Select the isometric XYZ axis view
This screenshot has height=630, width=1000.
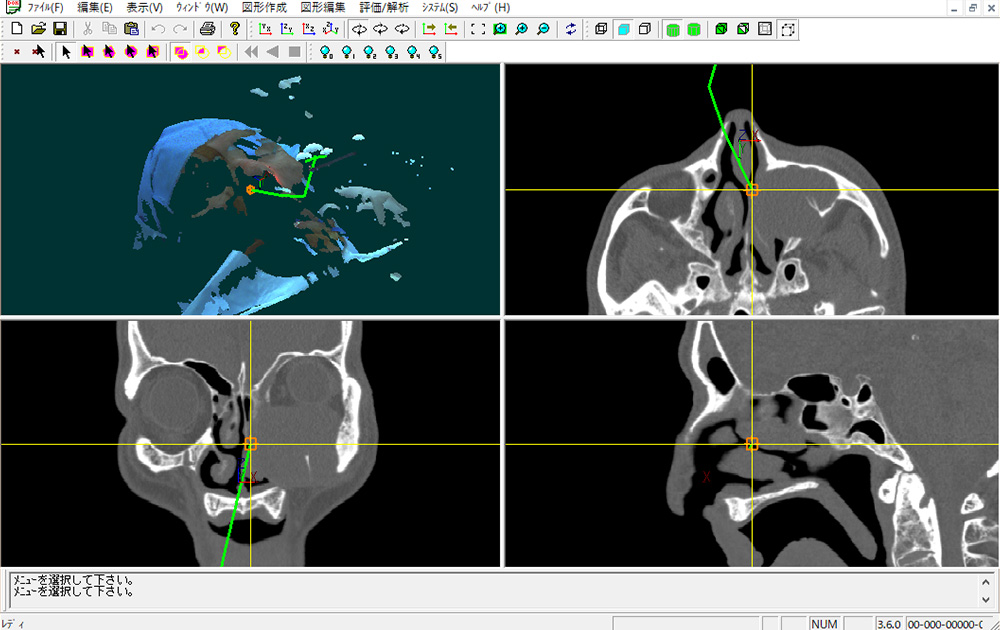pyautogui.click(x=330, y=29)
